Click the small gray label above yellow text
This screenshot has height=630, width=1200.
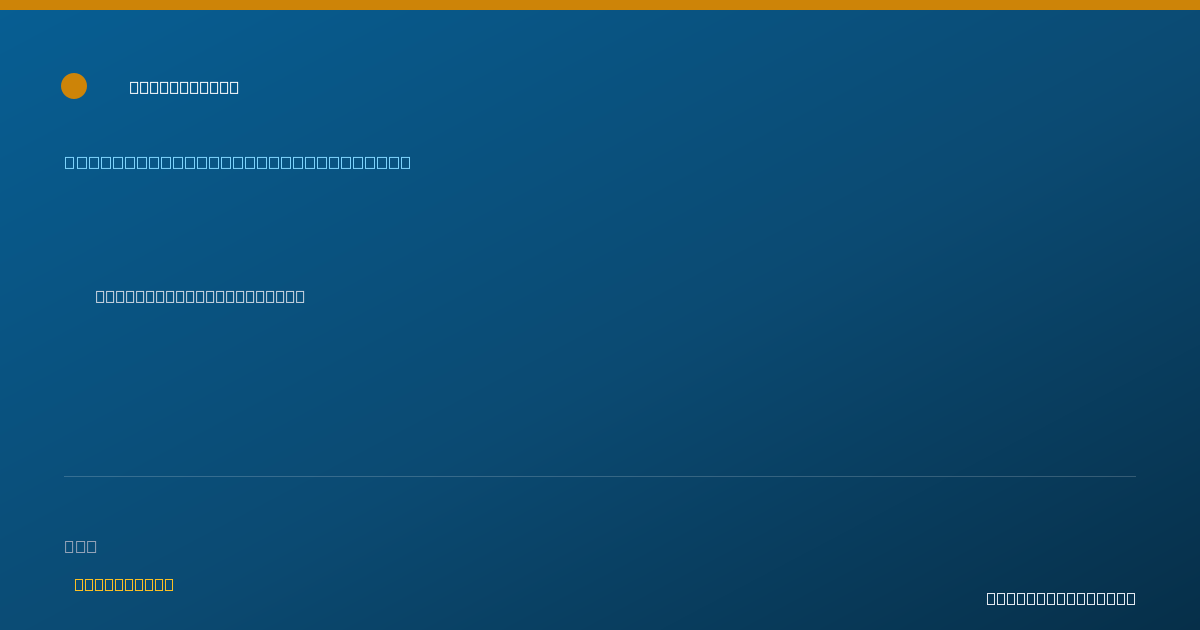pyautogui.click(x=81, y=546)
